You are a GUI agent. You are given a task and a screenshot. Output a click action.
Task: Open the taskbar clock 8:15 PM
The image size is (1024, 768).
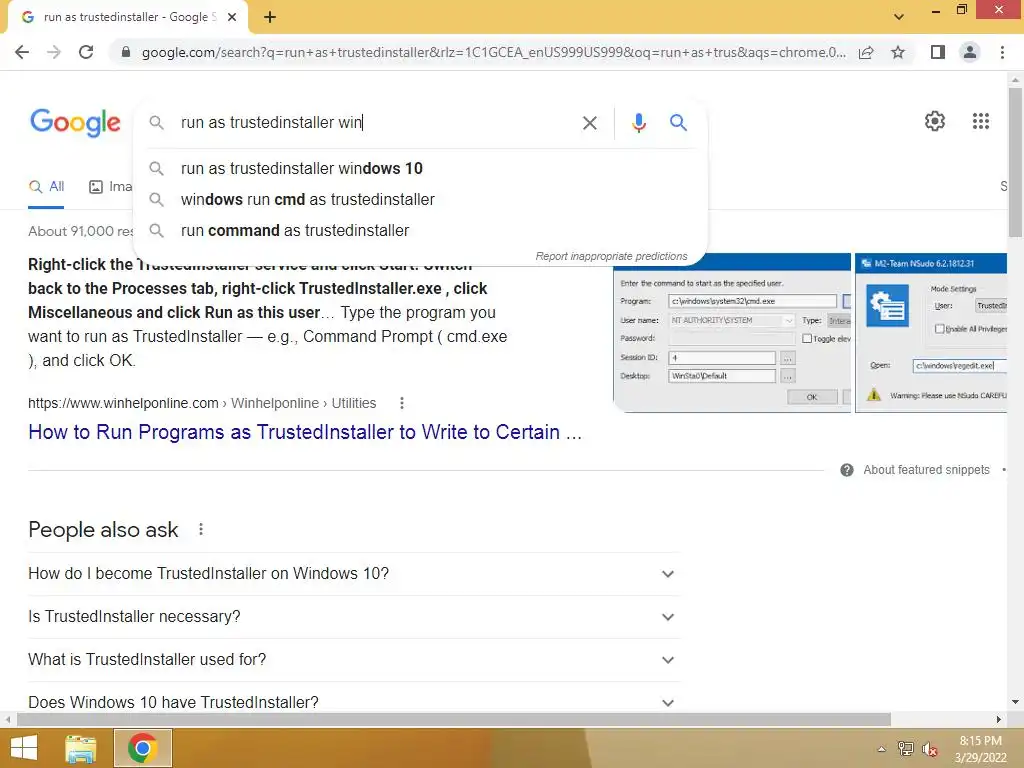(x=980, y=749)
